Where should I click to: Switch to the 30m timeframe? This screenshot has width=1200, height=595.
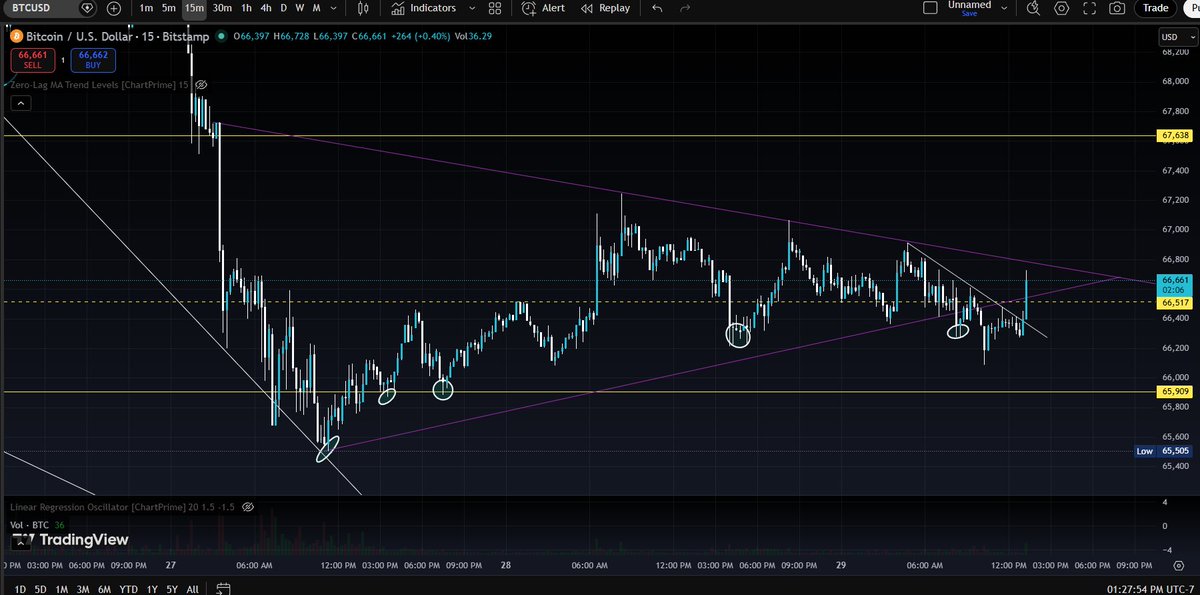pyautogui.click(x=222, y=8)
